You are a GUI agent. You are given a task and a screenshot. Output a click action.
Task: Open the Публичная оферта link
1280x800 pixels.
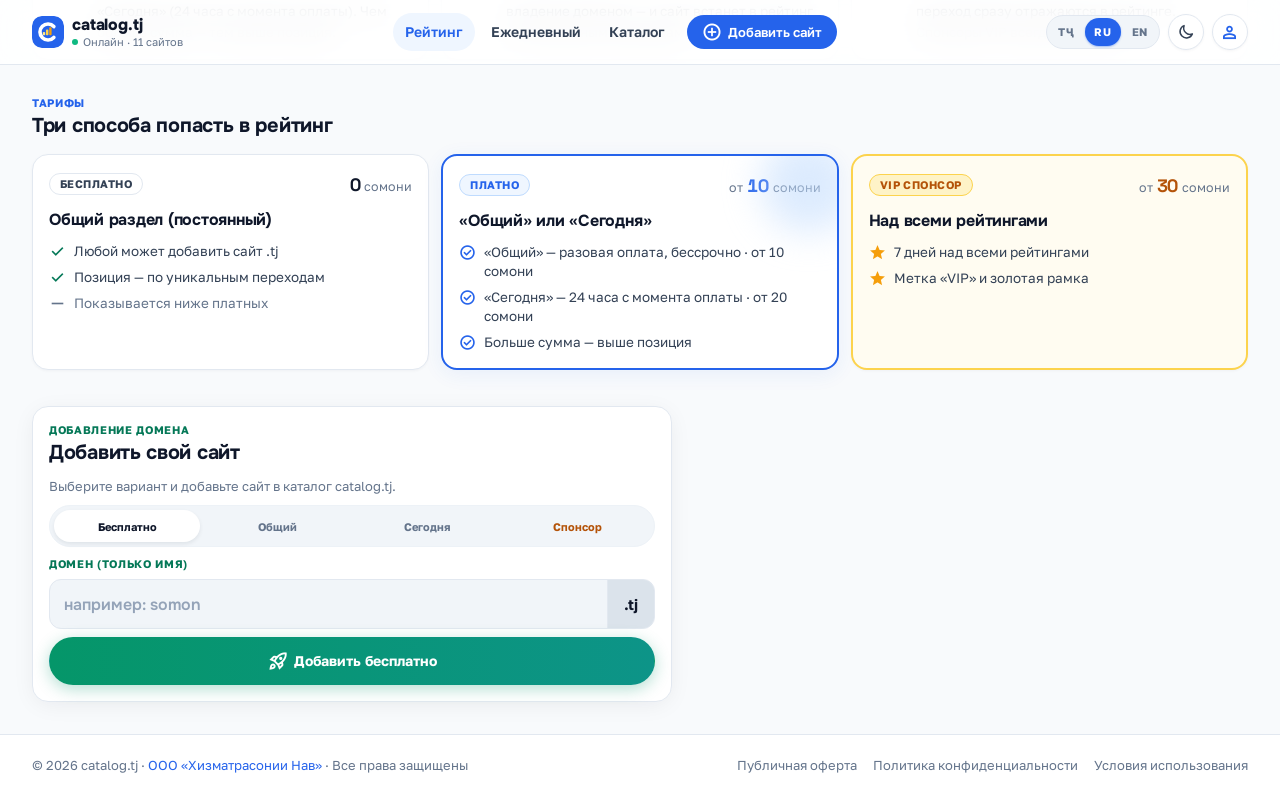click(x=797, y=765)
